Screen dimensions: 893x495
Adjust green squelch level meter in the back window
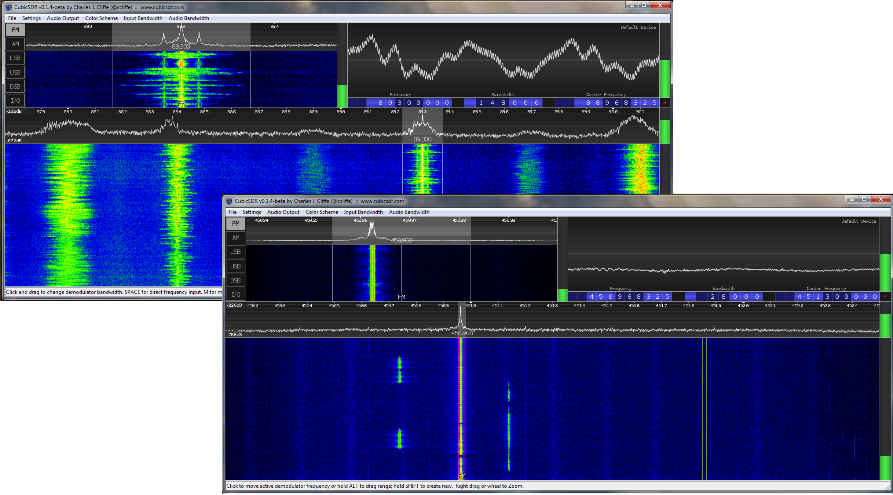343,96
